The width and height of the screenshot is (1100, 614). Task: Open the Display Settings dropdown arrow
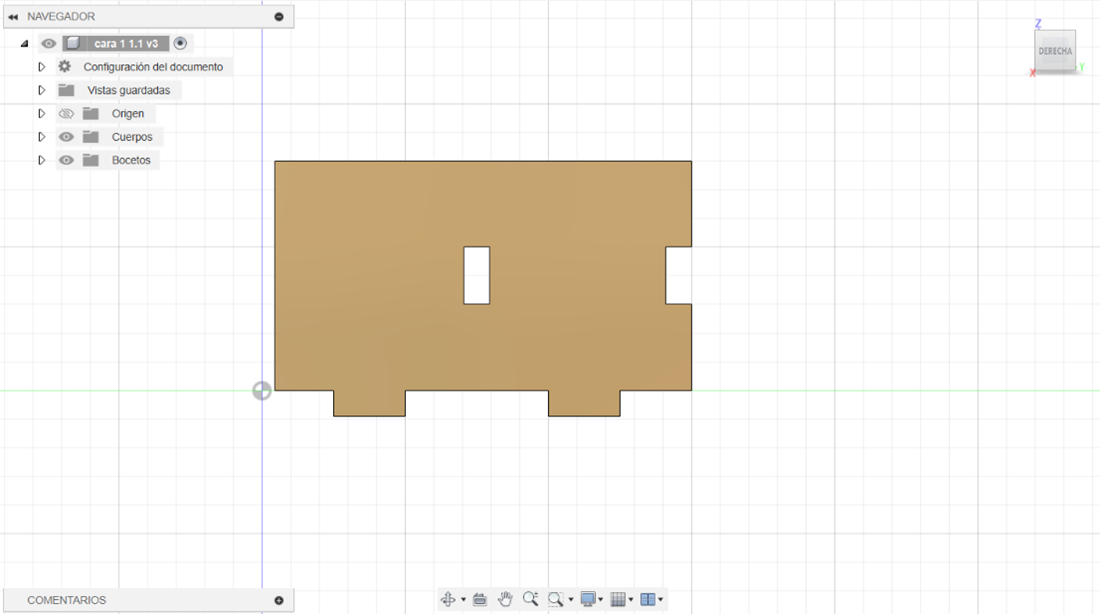[x=601, y=600]
